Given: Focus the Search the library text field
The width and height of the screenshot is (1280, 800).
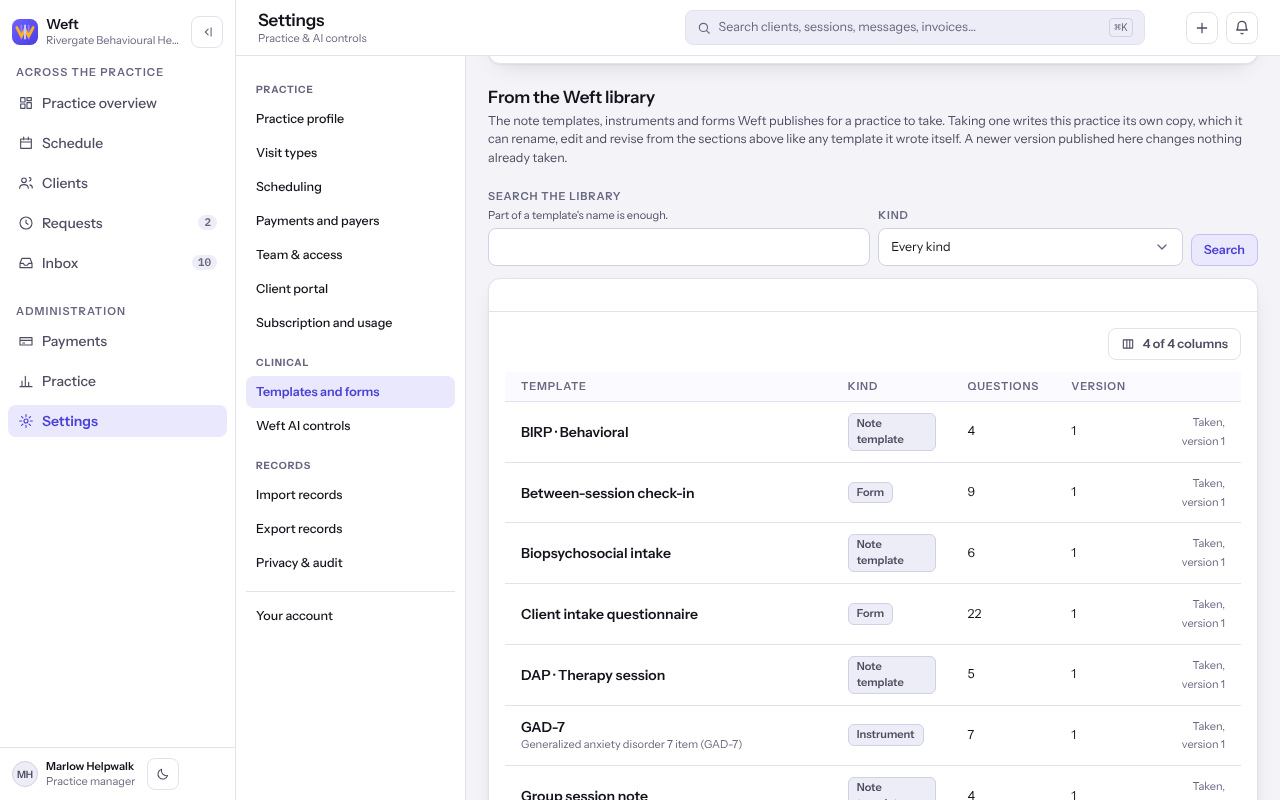Looking at the screenshot, I should click(x=679, y=247).
